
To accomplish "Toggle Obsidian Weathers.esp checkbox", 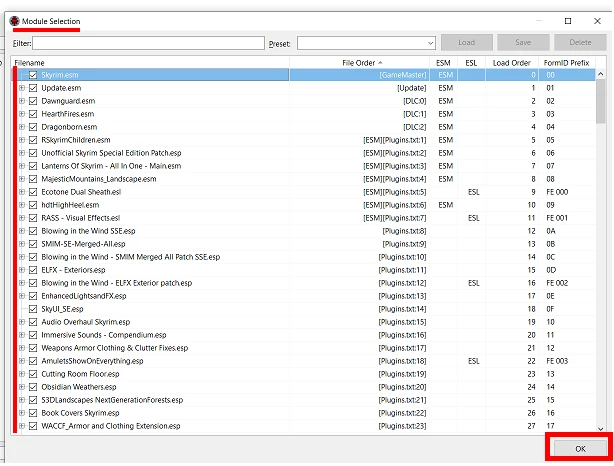I will [33, 387].
